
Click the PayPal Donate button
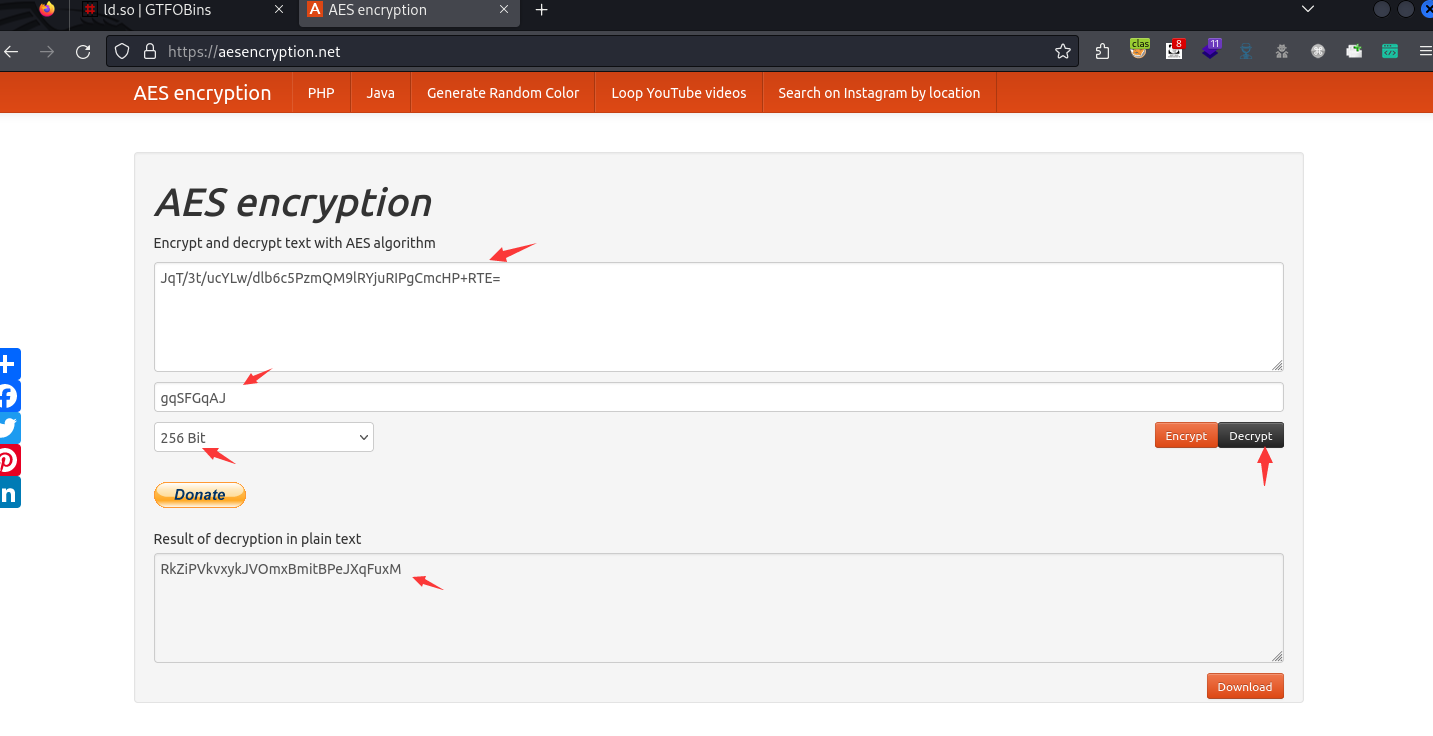coord(200,495)
